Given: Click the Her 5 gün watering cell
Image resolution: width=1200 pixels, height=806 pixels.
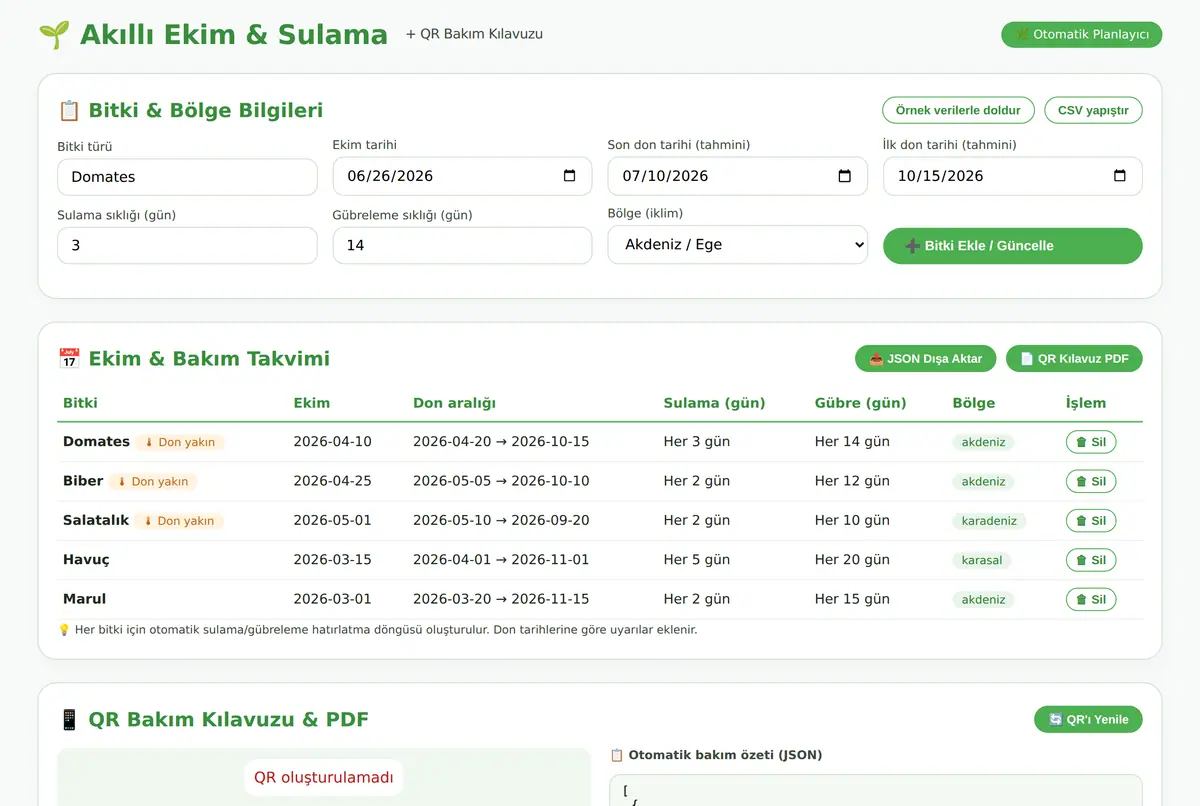Looking at the screenshot, I should tap(696, 560).
